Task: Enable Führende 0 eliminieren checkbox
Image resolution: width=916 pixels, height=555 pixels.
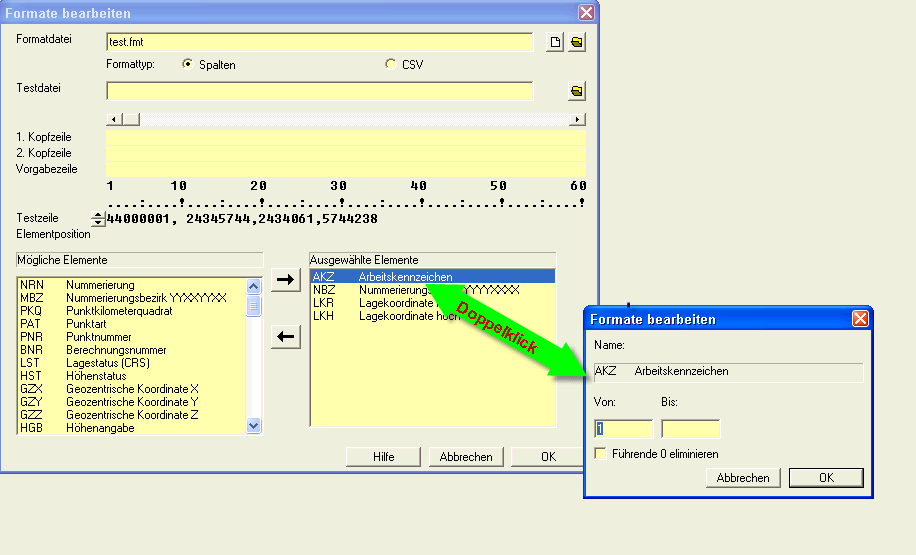Action: pos(600,454)
